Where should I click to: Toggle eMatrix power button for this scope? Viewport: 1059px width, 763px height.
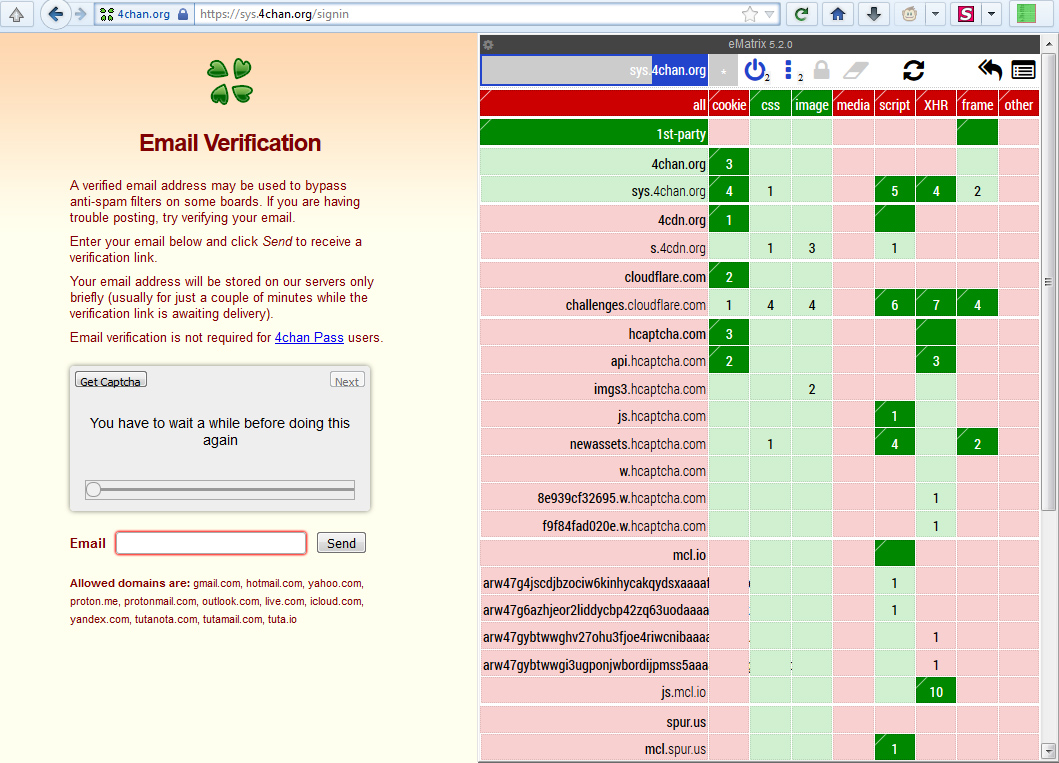755,70
